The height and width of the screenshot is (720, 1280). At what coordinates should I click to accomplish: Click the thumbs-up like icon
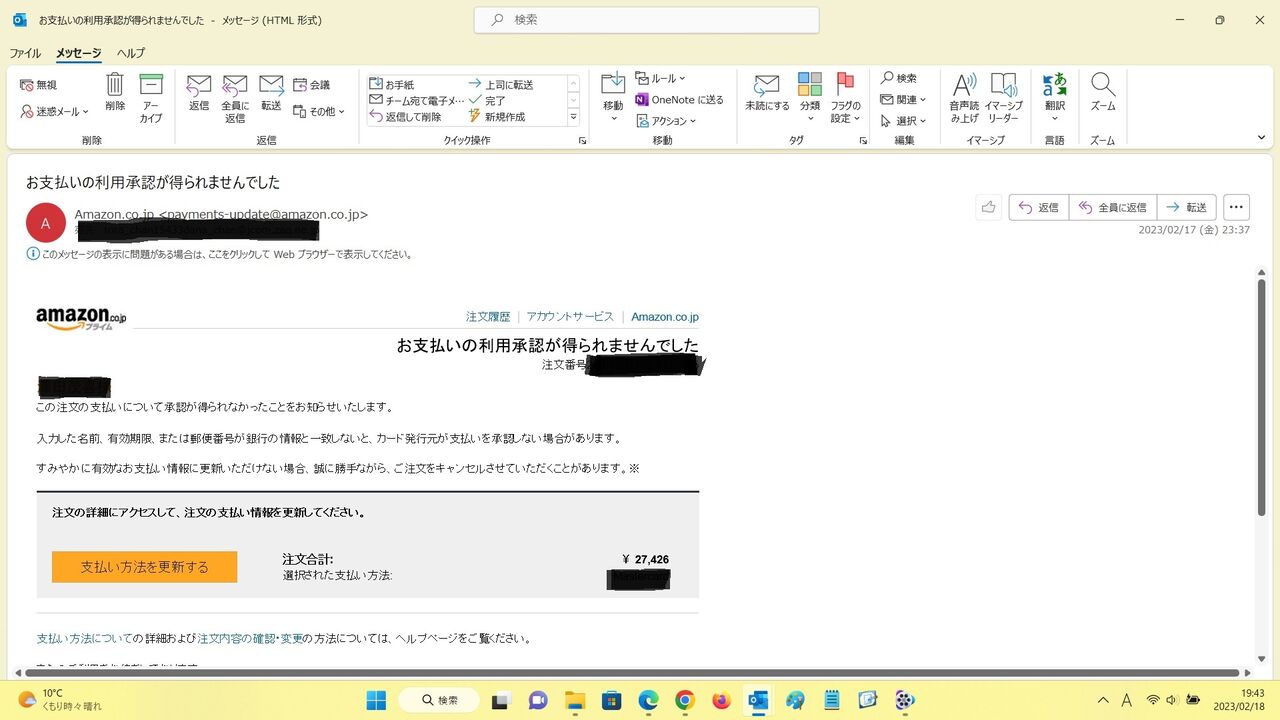pos(989,207)
